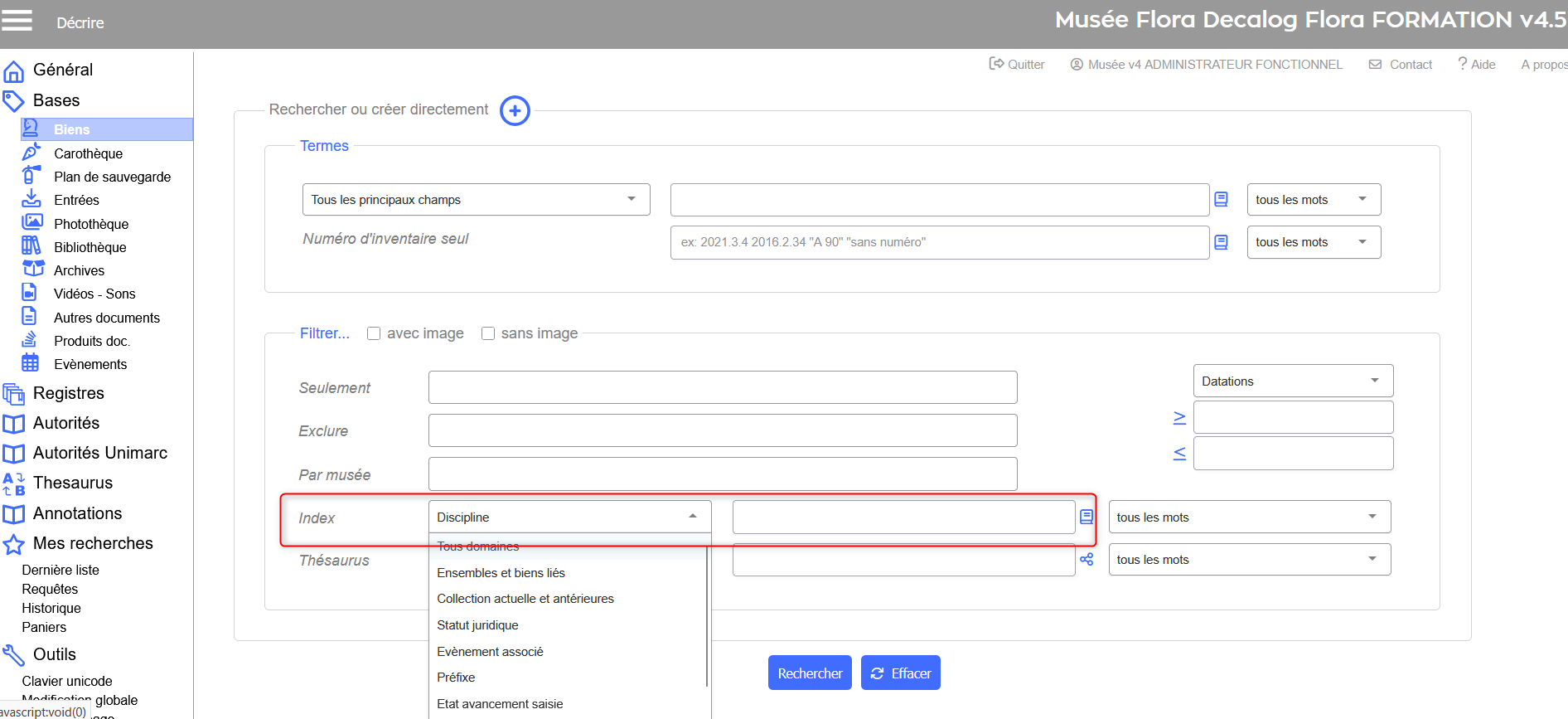Image resolution: width=1568 pixels, height=719 pixels.
Task: Choose 'Collection actuelle et antérieures' option
Action: (525, 599)
